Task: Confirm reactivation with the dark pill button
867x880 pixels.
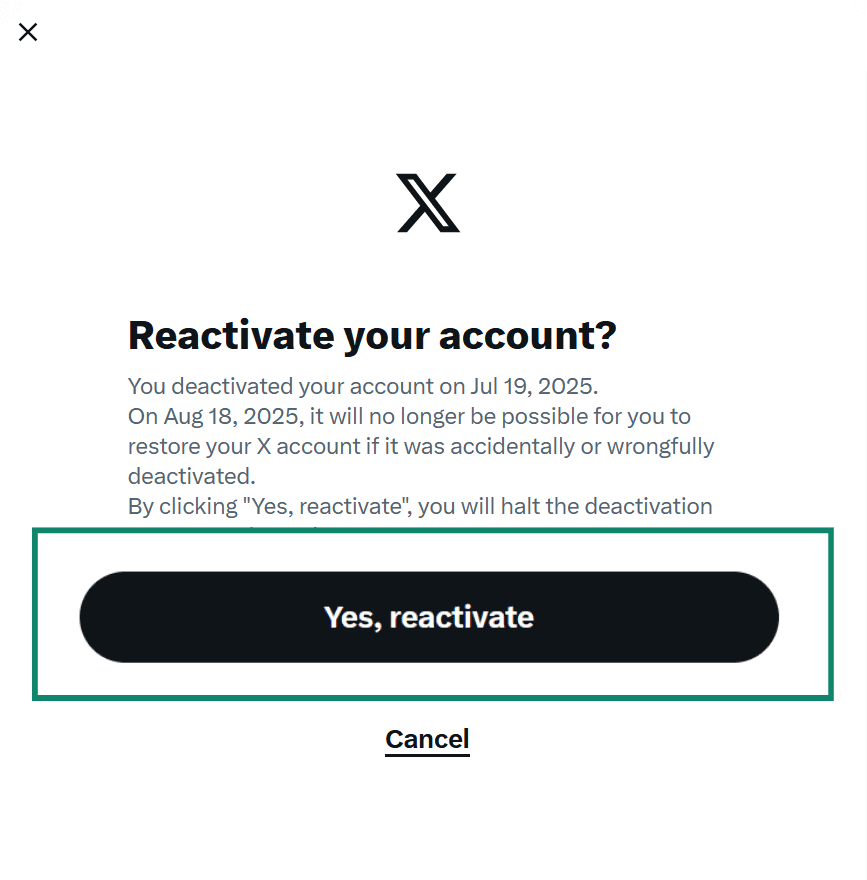Action: coord(428,617)
